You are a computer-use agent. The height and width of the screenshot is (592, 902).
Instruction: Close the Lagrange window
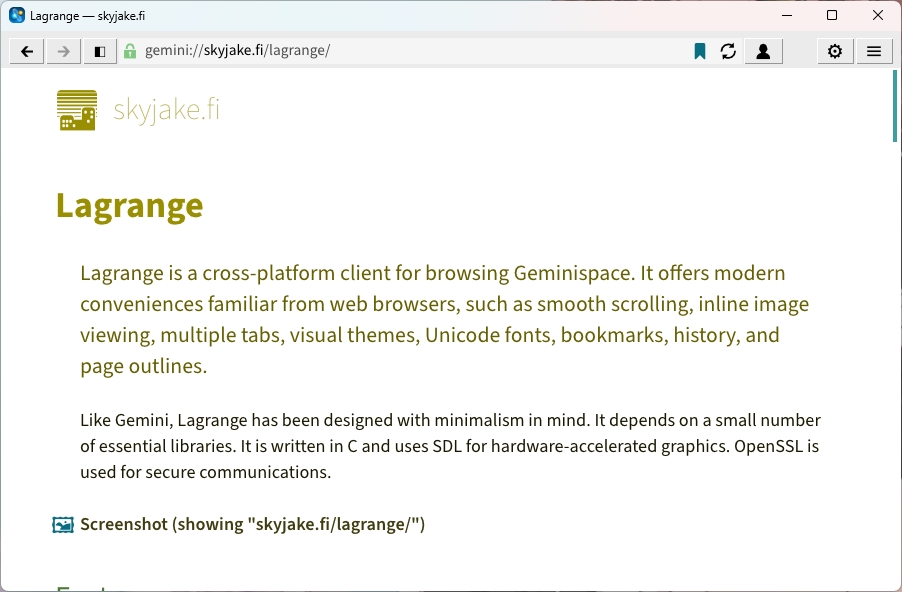point(878,16)
